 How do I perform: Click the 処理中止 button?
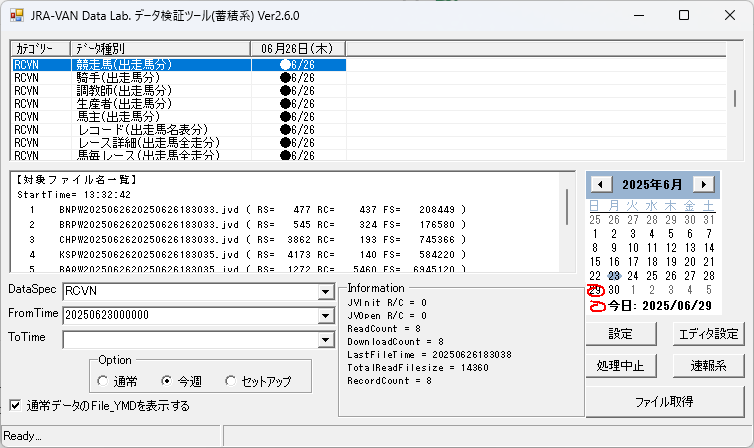(x=621, y=366)
